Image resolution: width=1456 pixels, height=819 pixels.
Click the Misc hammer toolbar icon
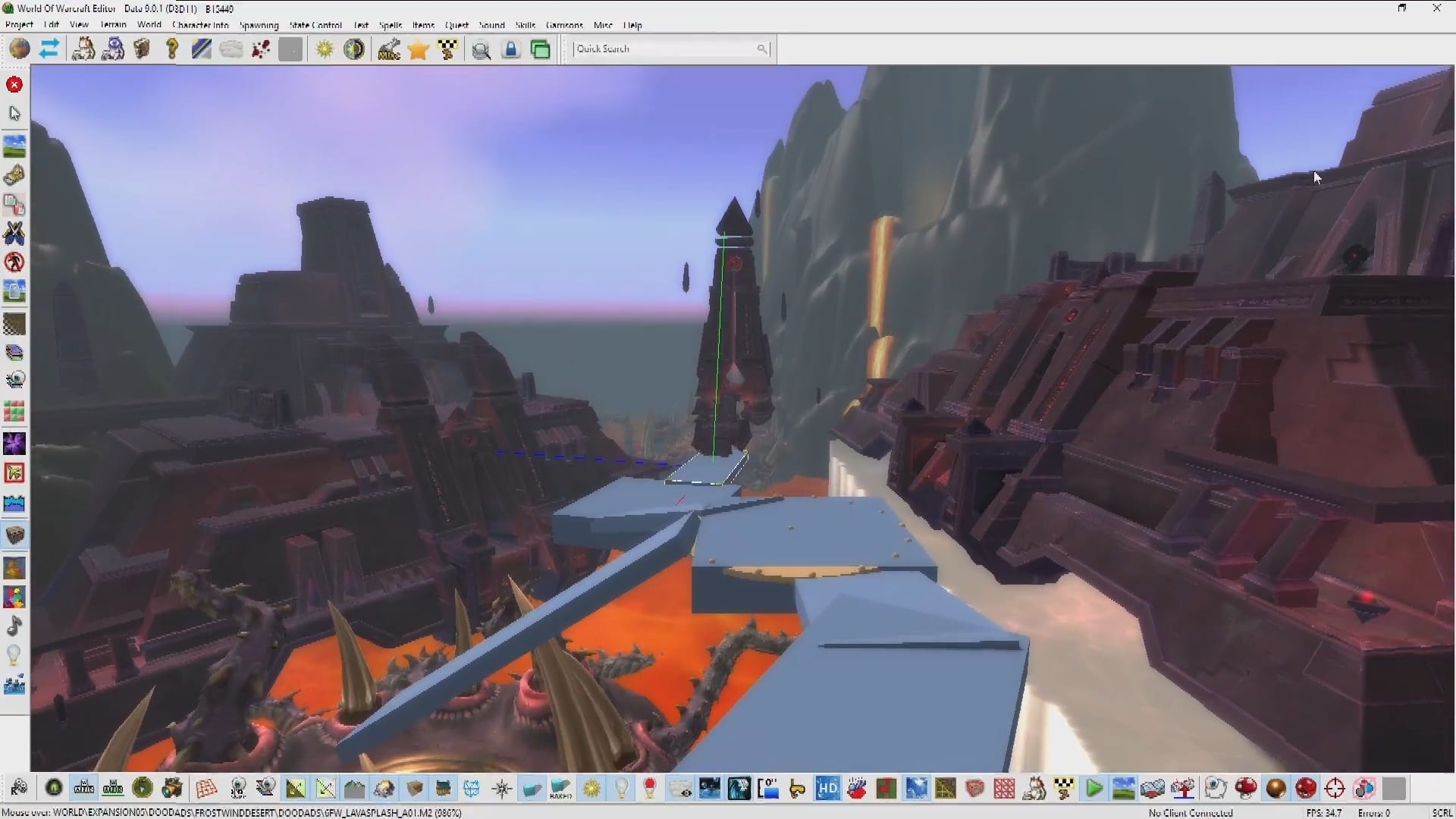(389, 50)
